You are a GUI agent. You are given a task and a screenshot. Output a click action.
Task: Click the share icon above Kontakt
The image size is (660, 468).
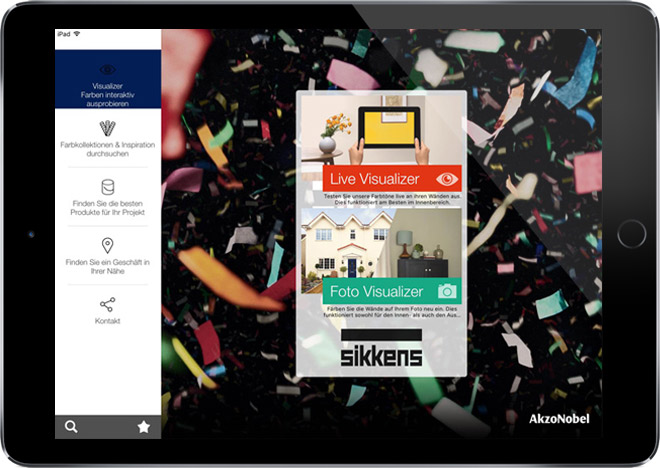[x=107, y=305]
